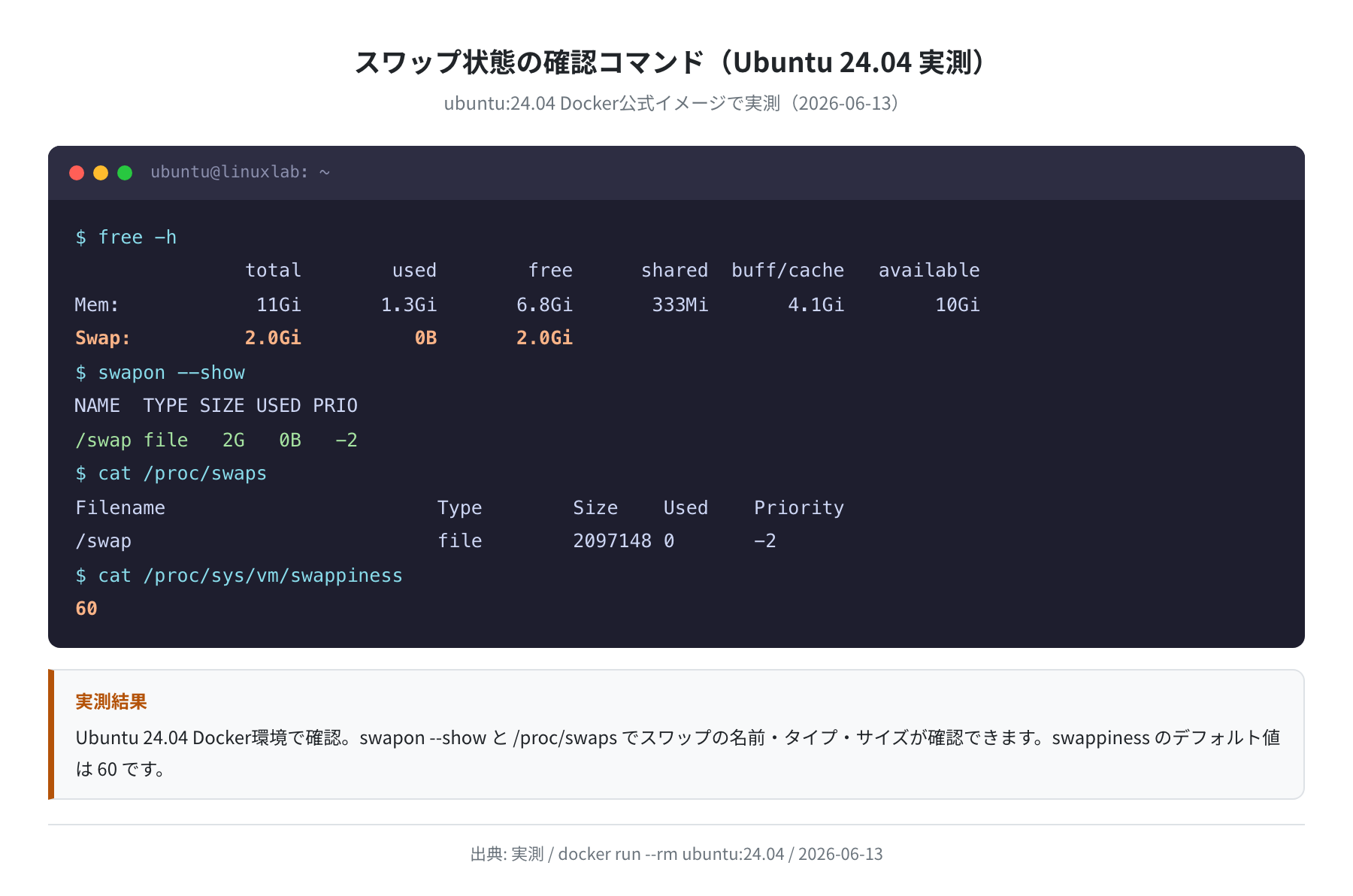This screenshot has width=1353, height=896.
Task: Click the 'Filename' column header
Action: click(x=120, y=508)
